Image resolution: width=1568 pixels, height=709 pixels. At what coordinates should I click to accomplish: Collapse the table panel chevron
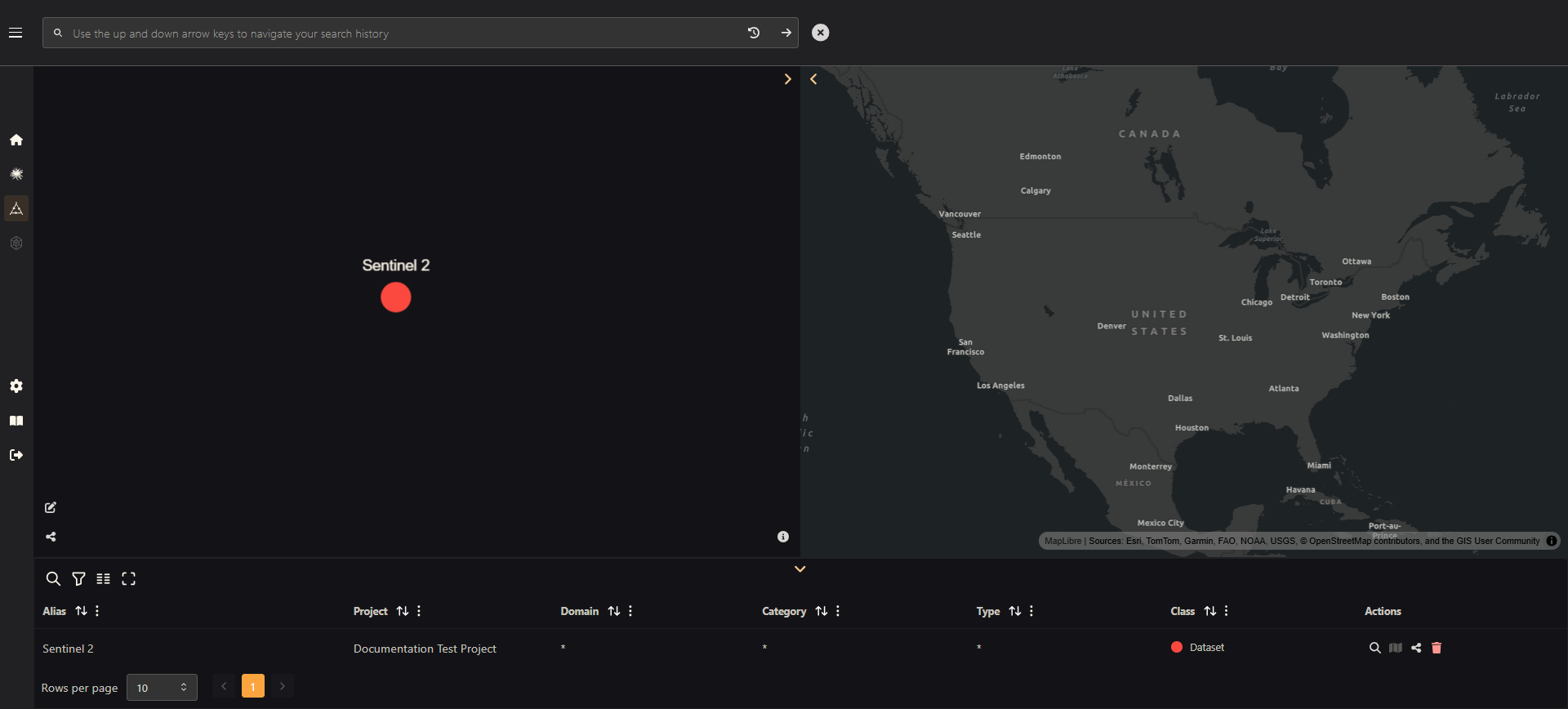800,569
